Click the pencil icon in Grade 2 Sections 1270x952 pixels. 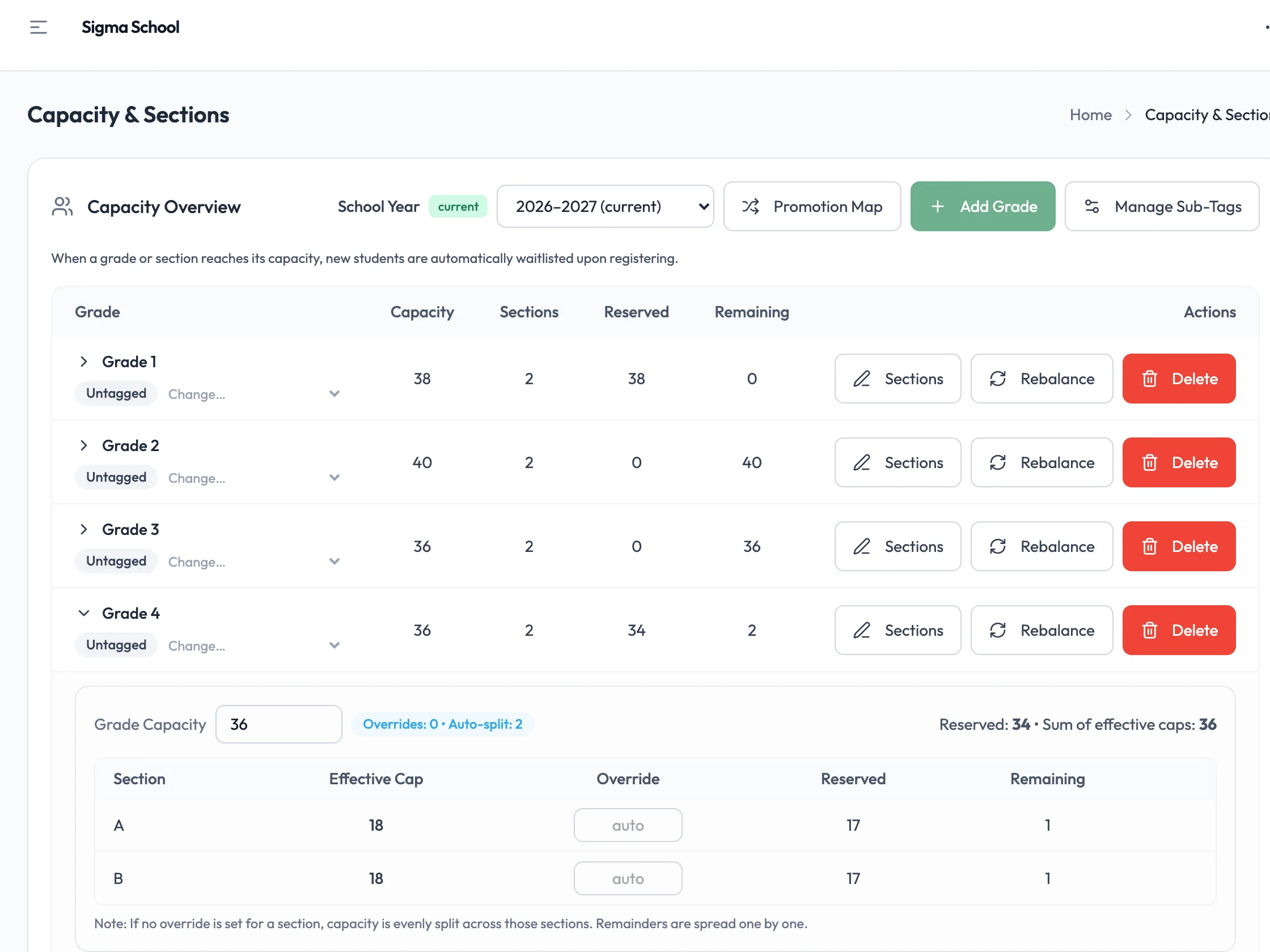[862, 462]
